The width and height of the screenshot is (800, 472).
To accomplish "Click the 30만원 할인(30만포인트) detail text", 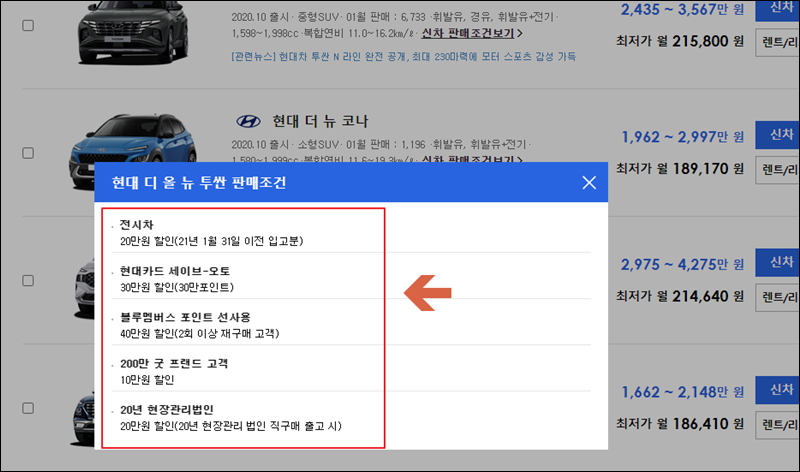I will coord(177,287).
